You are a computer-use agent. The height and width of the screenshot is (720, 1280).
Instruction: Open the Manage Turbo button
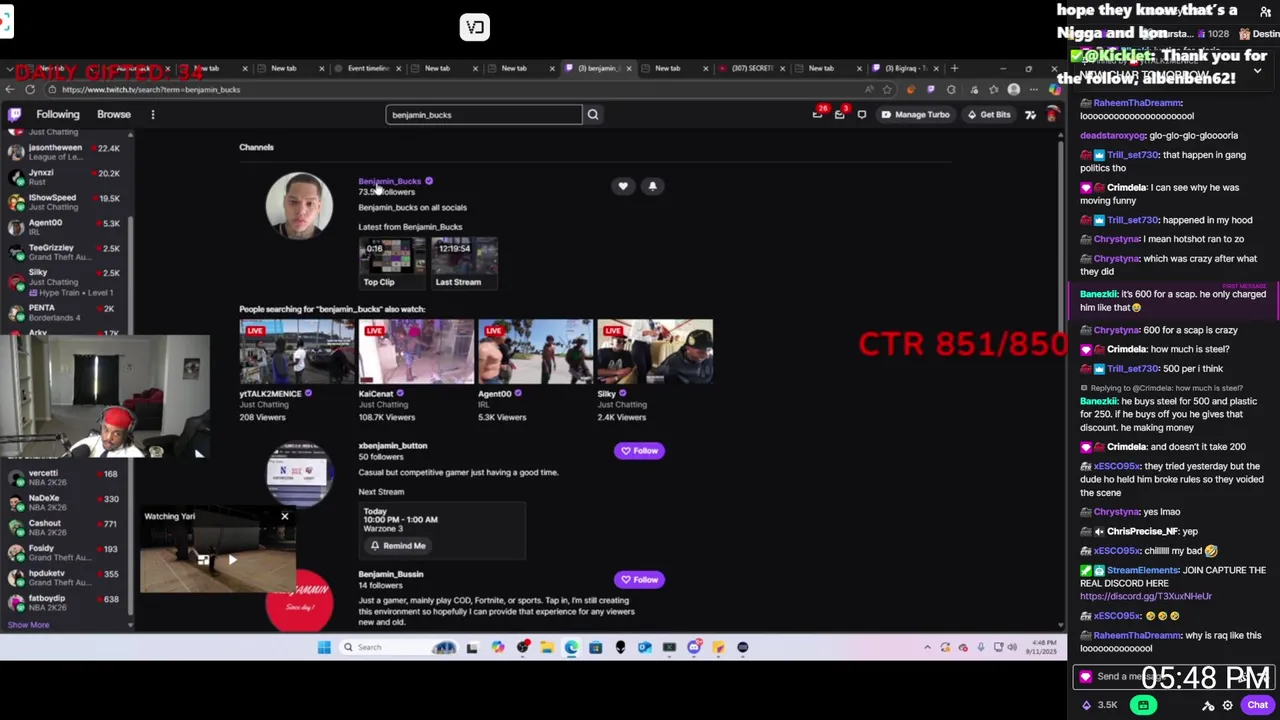click(x=915, y=114)
